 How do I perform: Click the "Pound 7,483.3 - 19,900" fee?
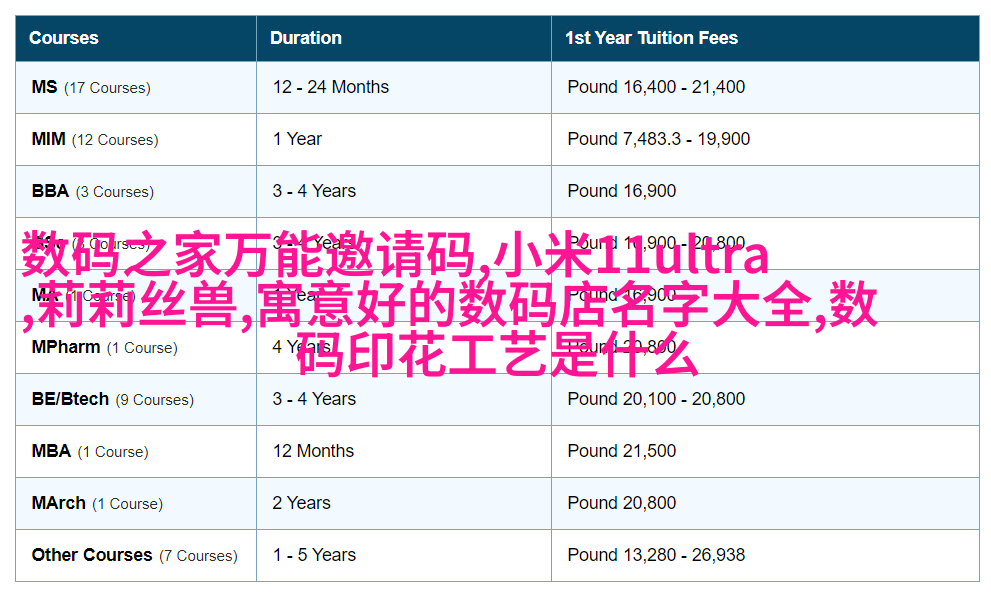(x=659, y=139)
